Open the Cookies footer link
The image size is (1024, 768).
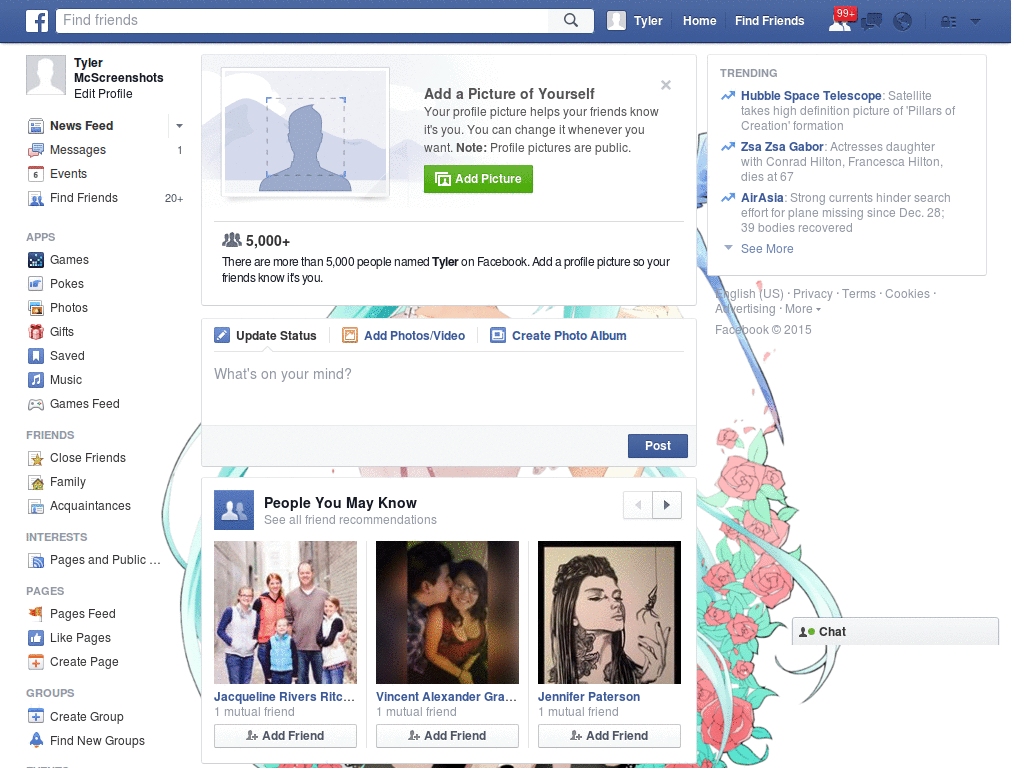point(907,294)
